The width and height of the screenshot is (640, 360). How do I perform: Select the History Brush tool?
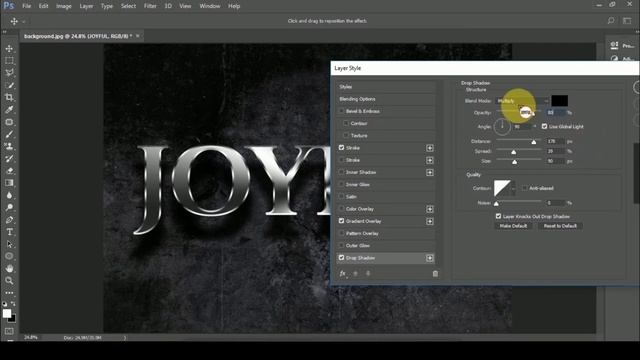click(9, 158)
